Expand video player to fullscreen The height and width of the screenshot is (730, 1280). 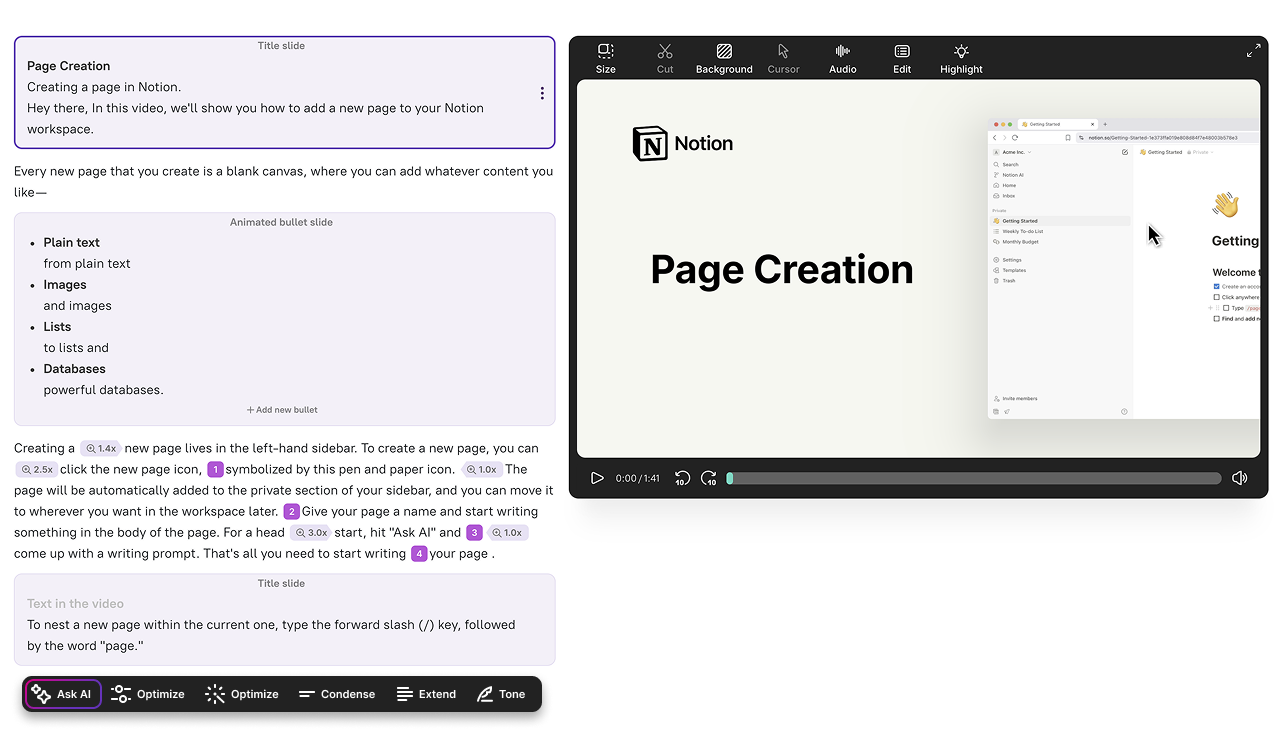coord(1253,51)
